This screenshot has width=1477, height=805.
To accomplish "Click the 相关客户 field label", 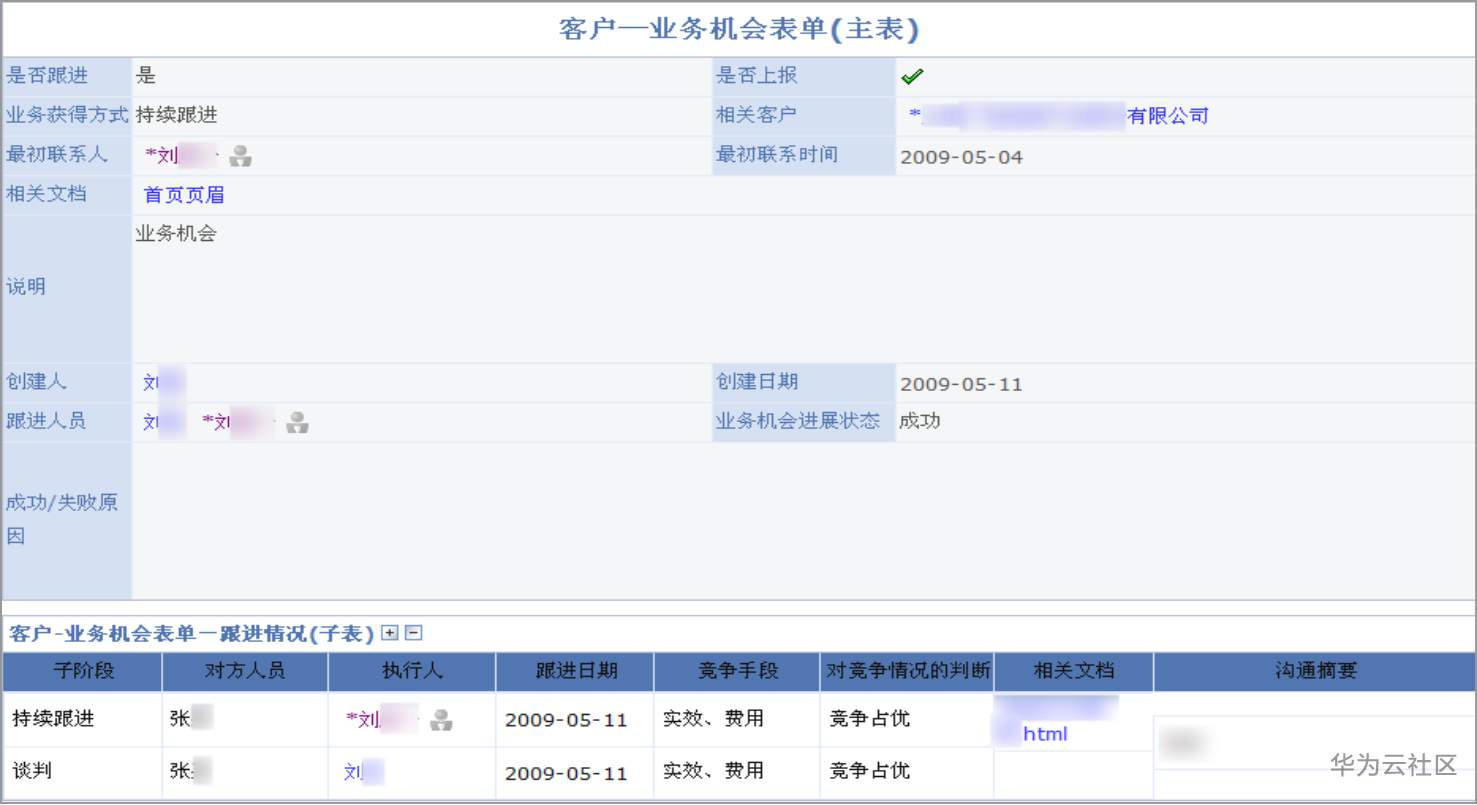I will 756,115.
